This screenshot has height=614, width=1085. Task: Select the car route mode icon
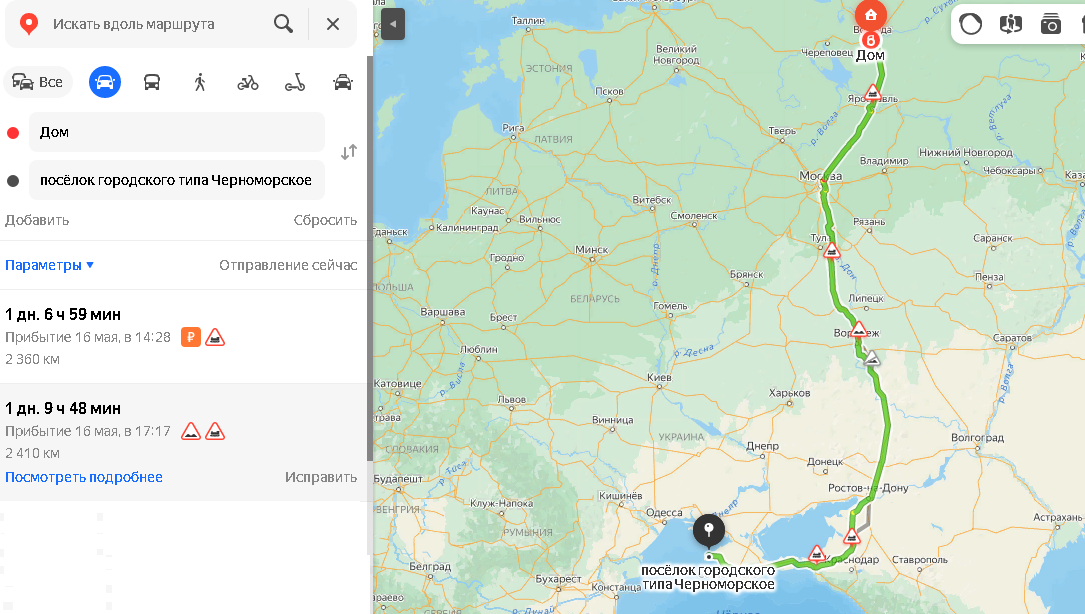coord(104,82)
